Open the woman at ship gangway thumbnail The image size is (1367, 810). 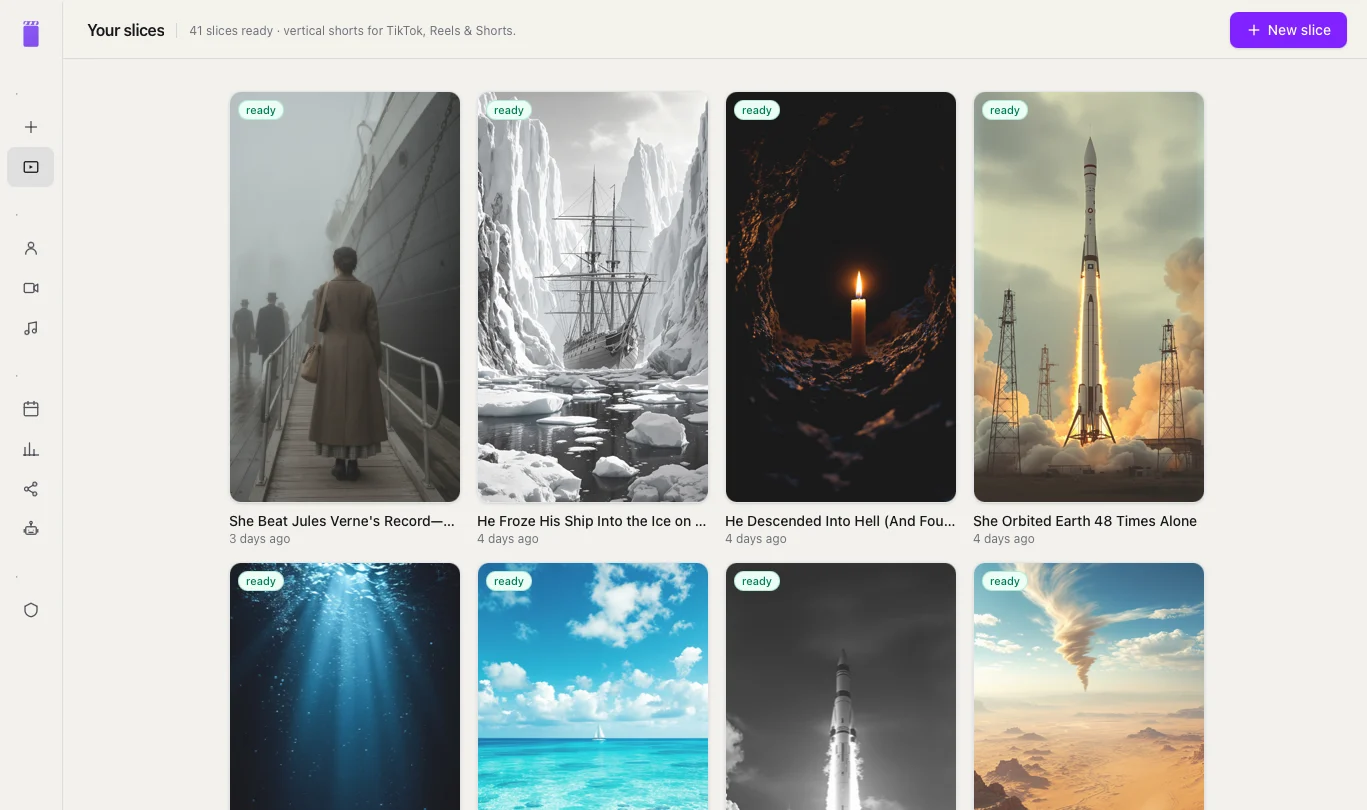click(345, 297)
